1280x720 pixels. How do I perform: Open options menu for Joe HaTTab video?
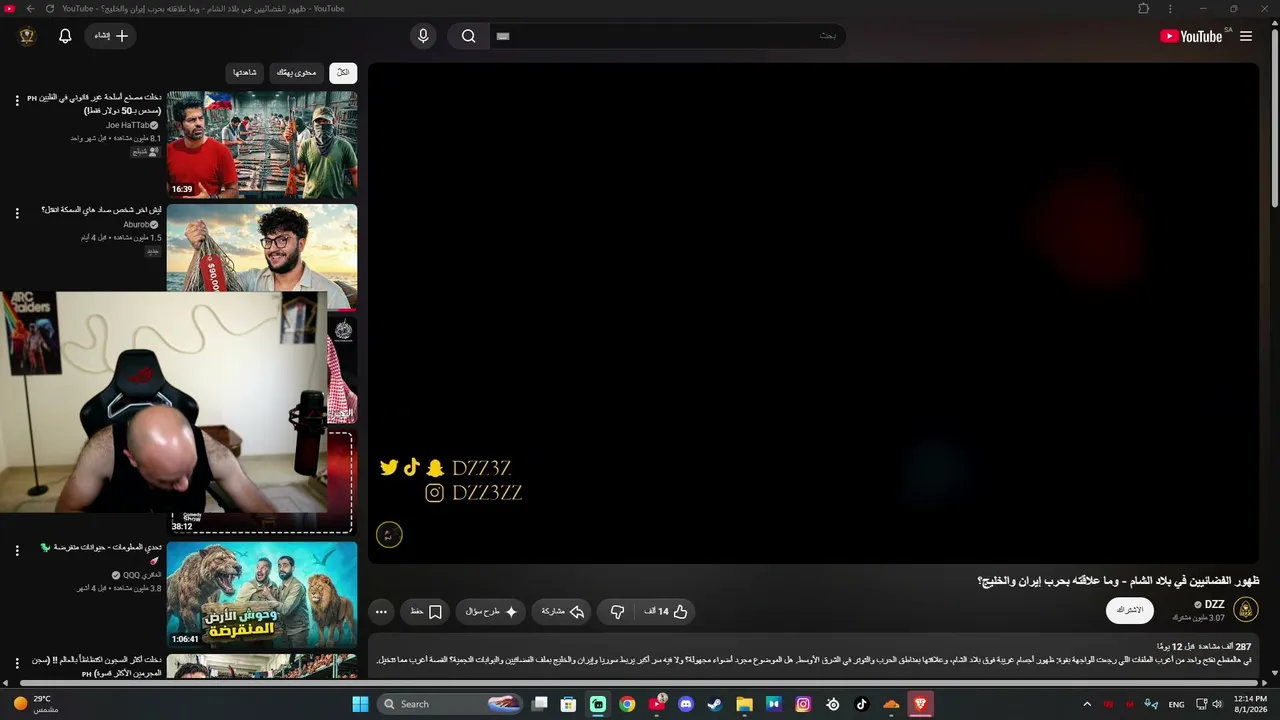[17, 100]
